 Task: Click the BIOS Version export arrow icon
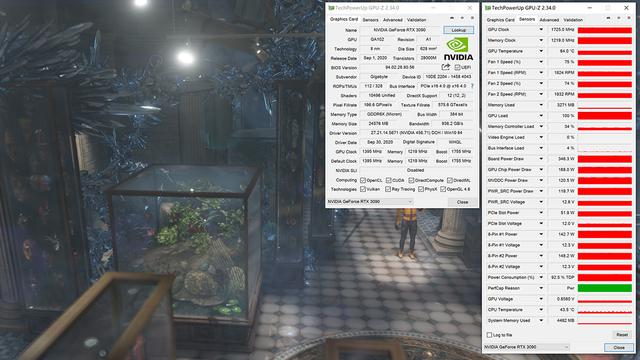coord(445,67)
